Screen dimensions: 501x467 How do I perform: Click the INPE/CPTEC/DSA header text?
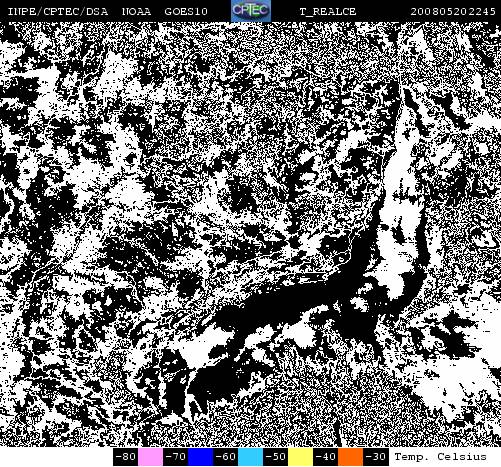(58, 12)
